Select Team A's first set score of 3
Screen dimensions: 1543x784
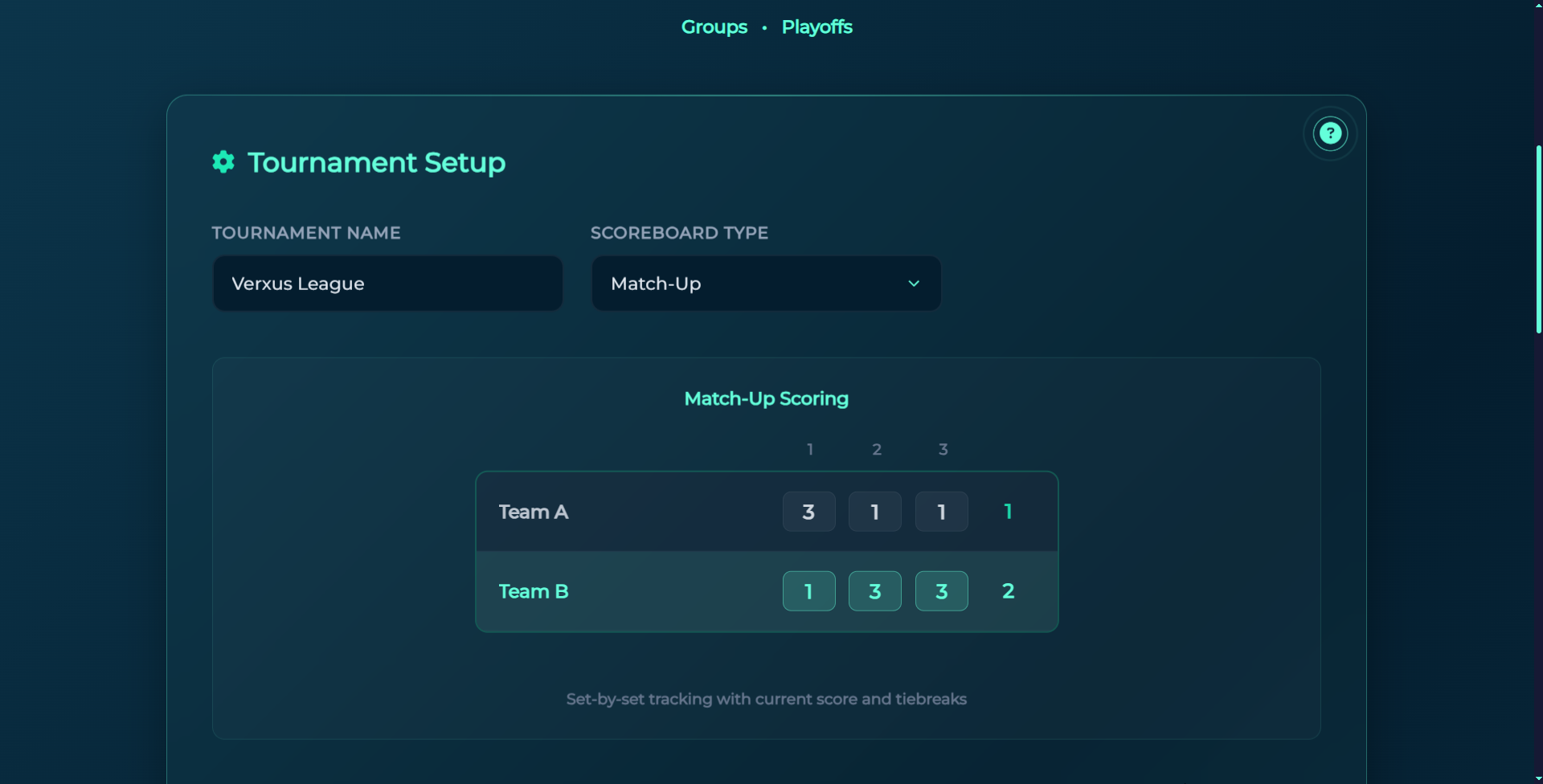pyautogui.click(x=808, y=512)
